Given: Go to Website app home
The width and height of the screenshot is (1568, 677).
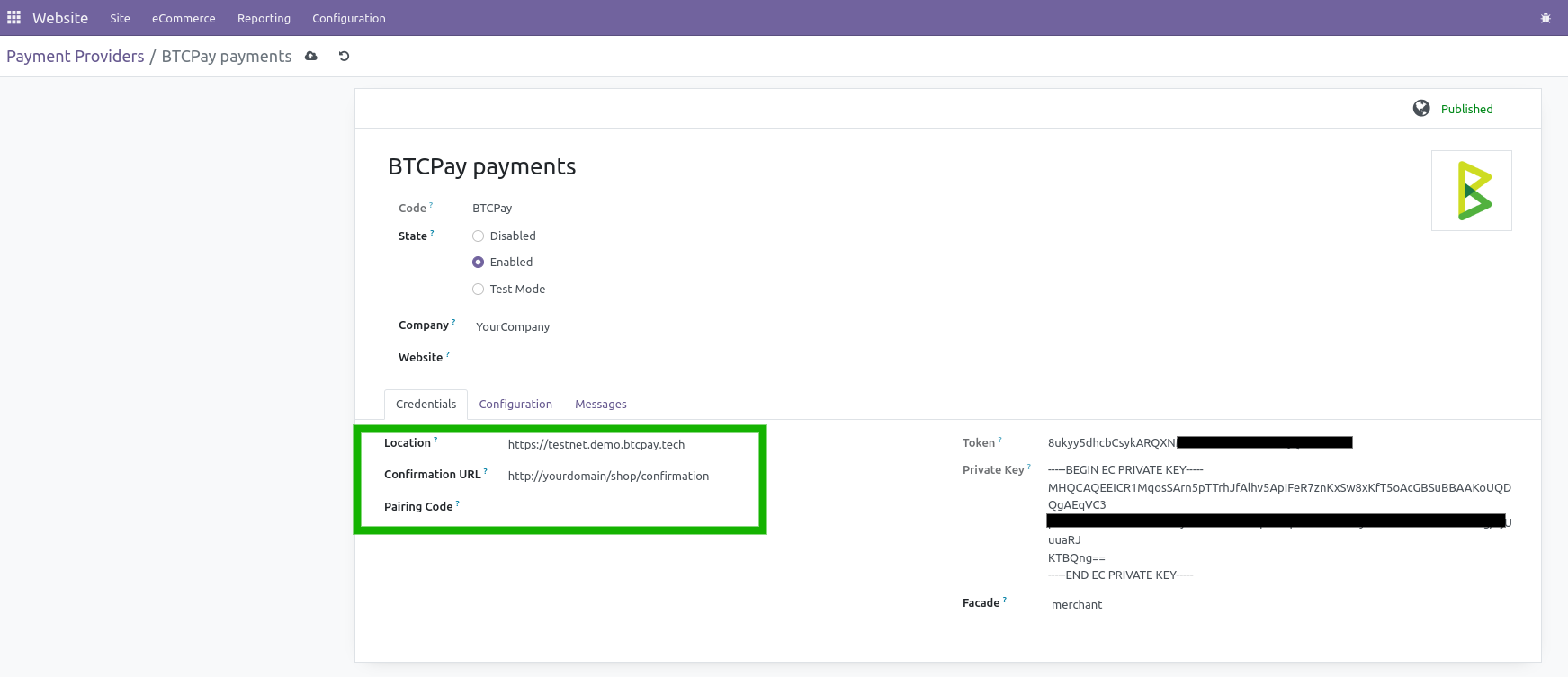Looking at the screenshot, I should [60, 18].
